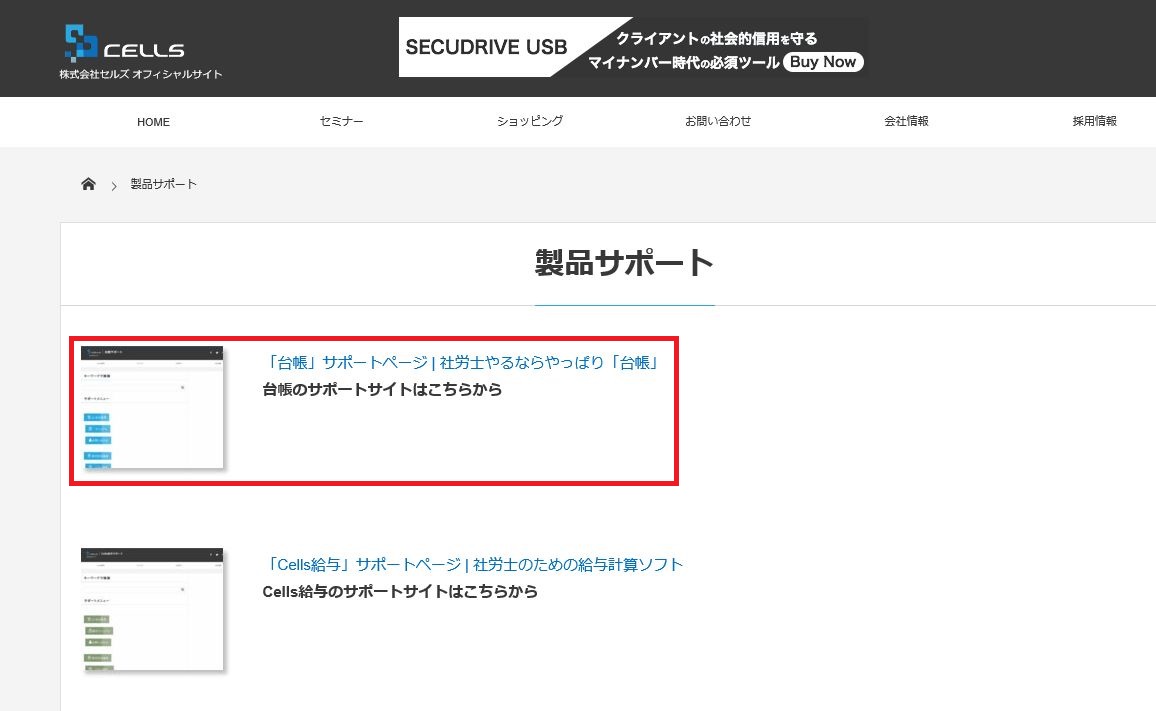Viewport: 1156px width, 711px height.
Task: Open the 採用情報 menu item
Action: point(1095,121)
